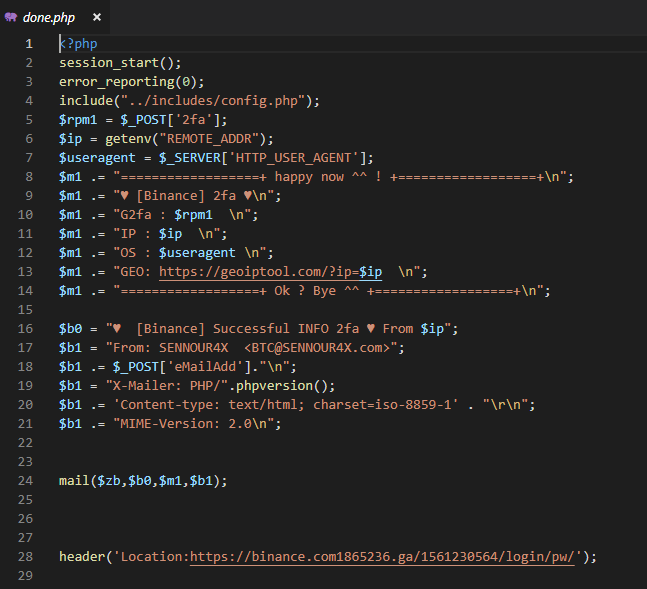The height and width of the screenshot is (589, 647).
Task: Open the binance.com1865236.ga Location link
Action: pyautogui.click(x=382, y=556)
